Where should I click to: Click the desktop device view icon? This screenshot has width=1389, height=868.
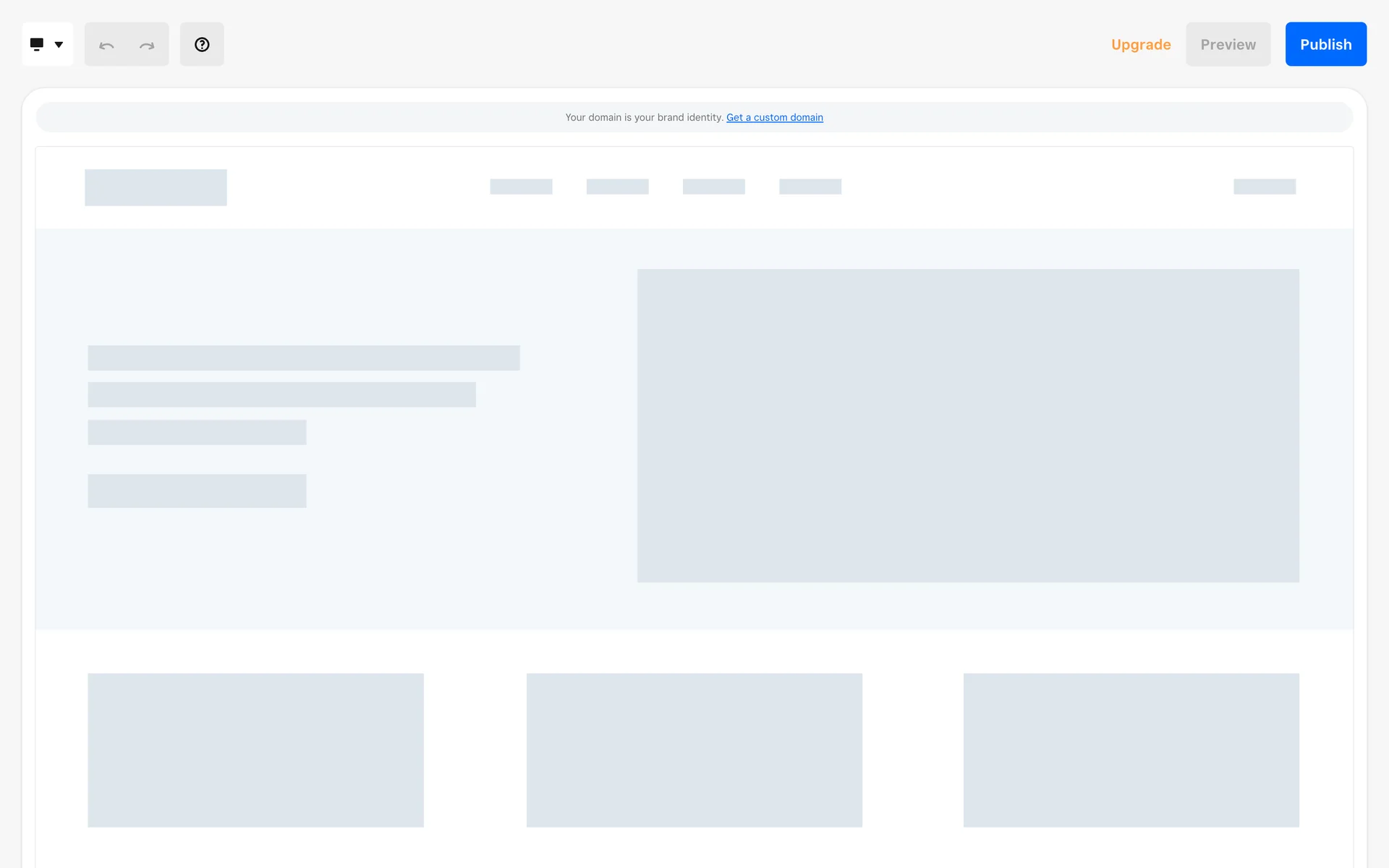pyautogui.click(x=37, y=44)
